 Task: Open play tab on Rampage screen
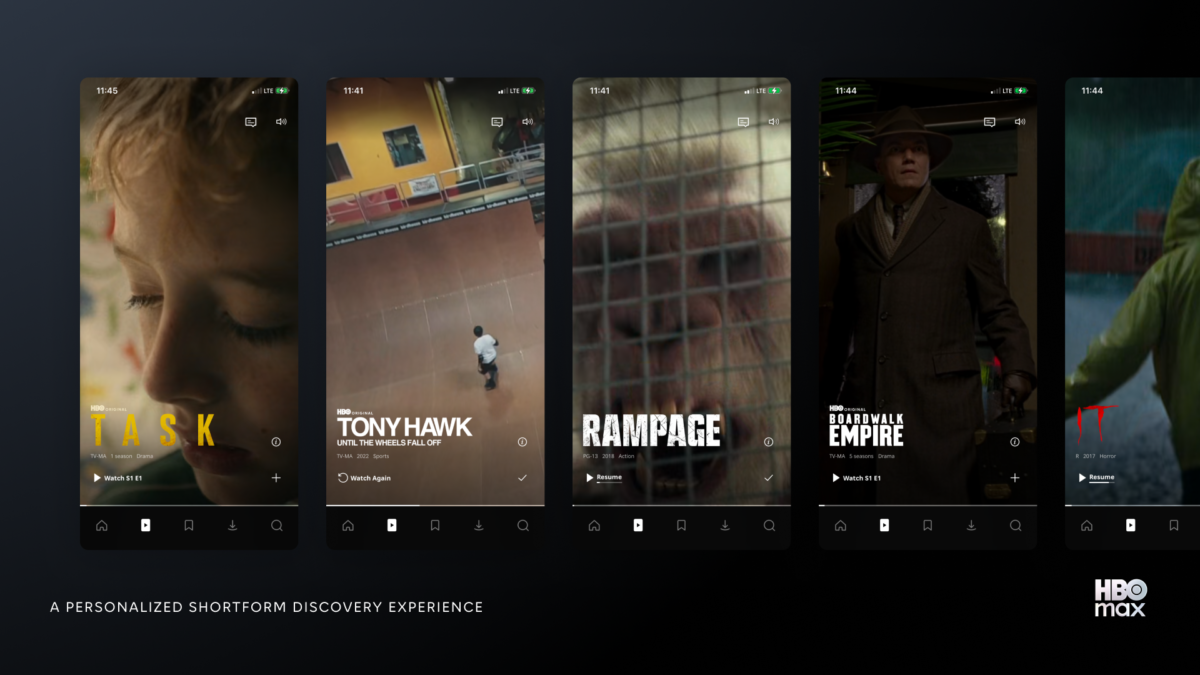coord(637,526)
